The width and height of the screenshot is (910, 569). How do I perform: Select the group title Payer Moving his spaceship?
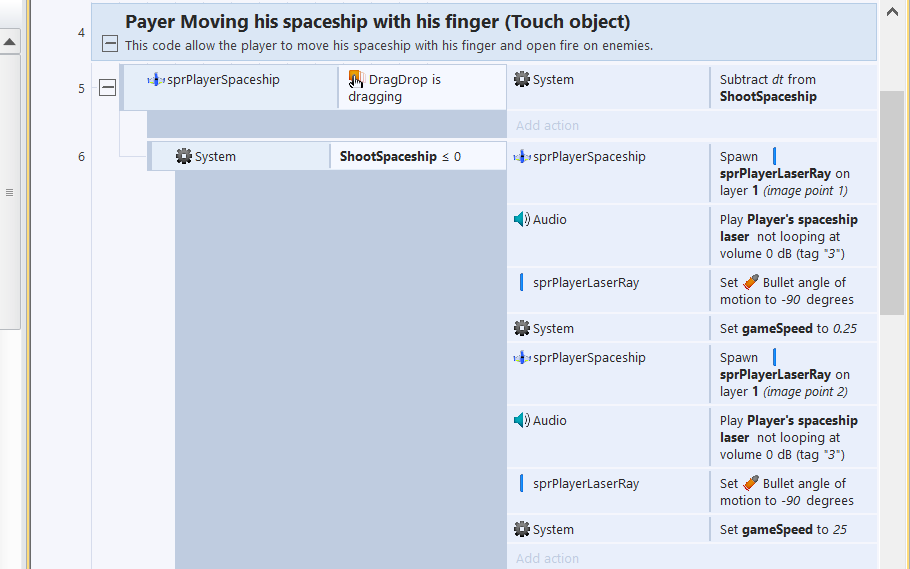[378, 22]
